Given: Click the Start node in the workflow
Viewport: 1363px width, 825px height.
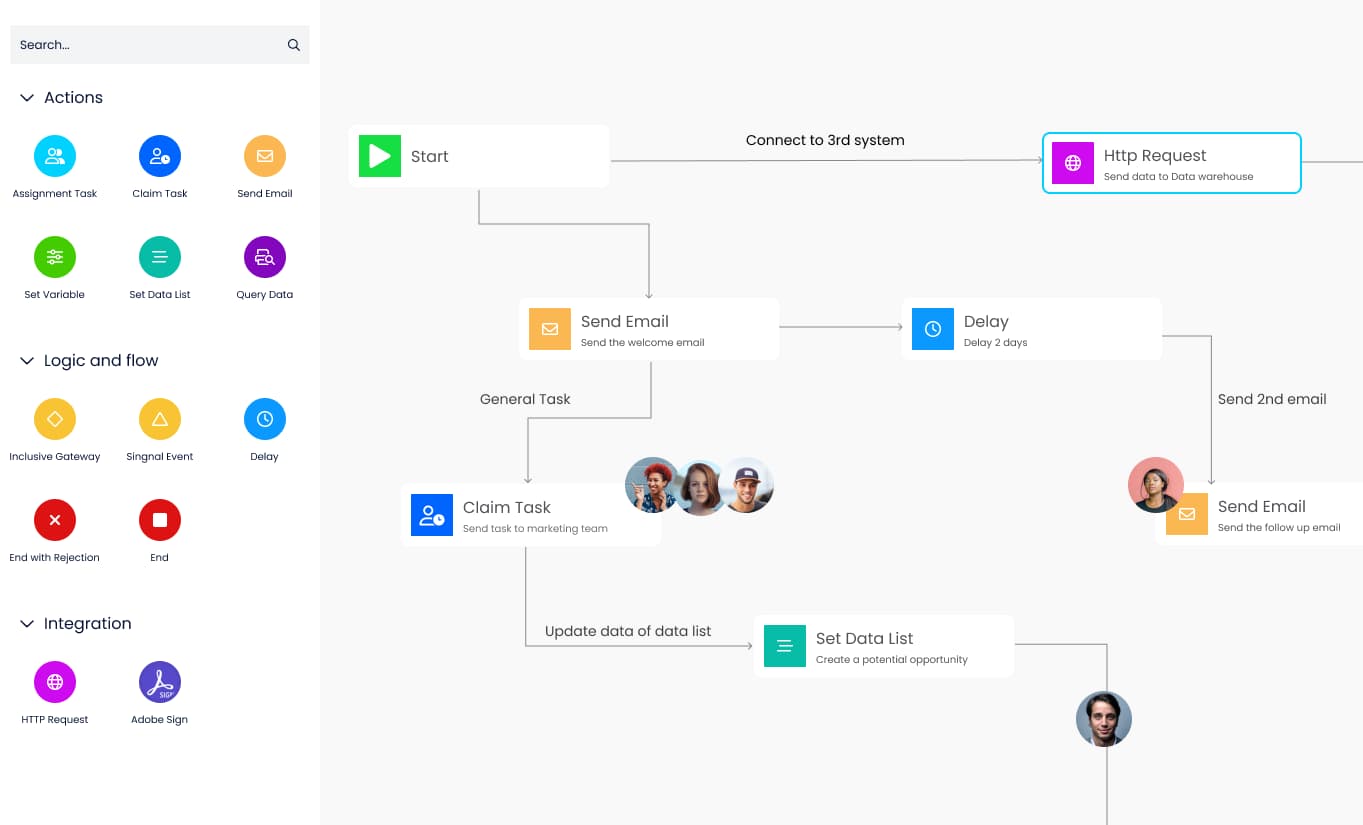Looking at the screenshot, I should point(478,156).
